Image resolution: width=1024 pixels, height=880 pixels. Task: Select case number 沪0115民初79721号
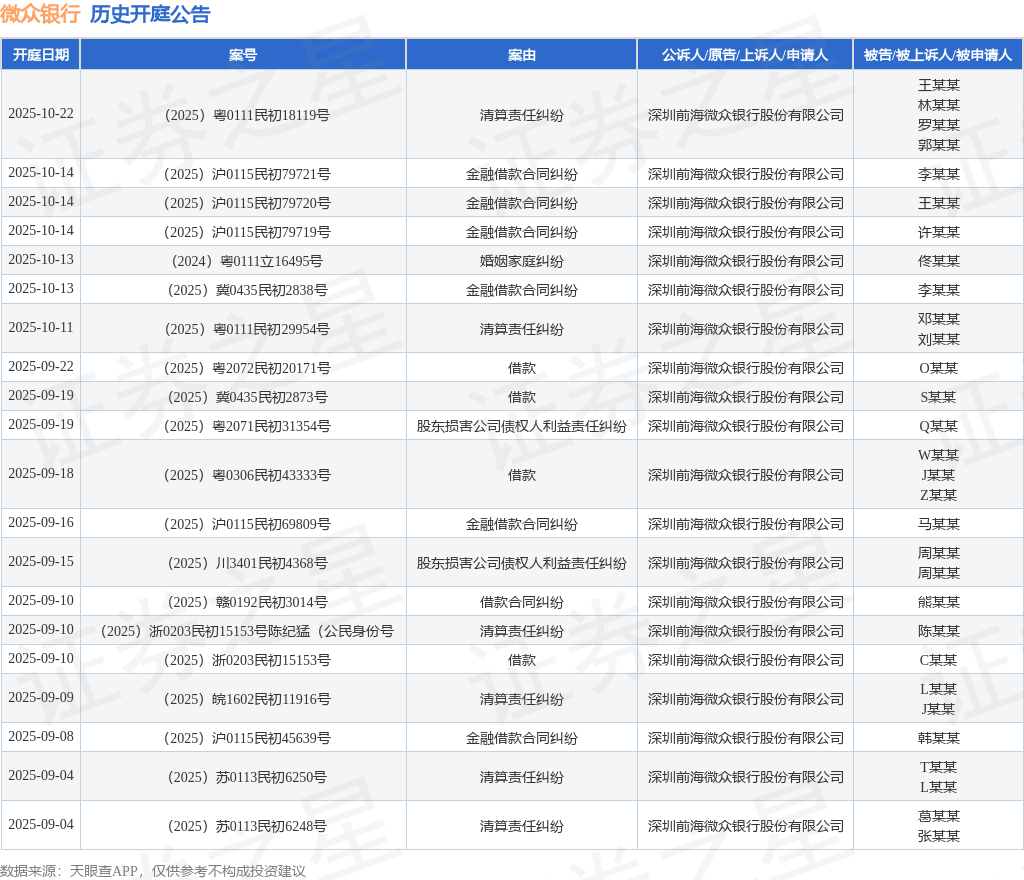247,174
